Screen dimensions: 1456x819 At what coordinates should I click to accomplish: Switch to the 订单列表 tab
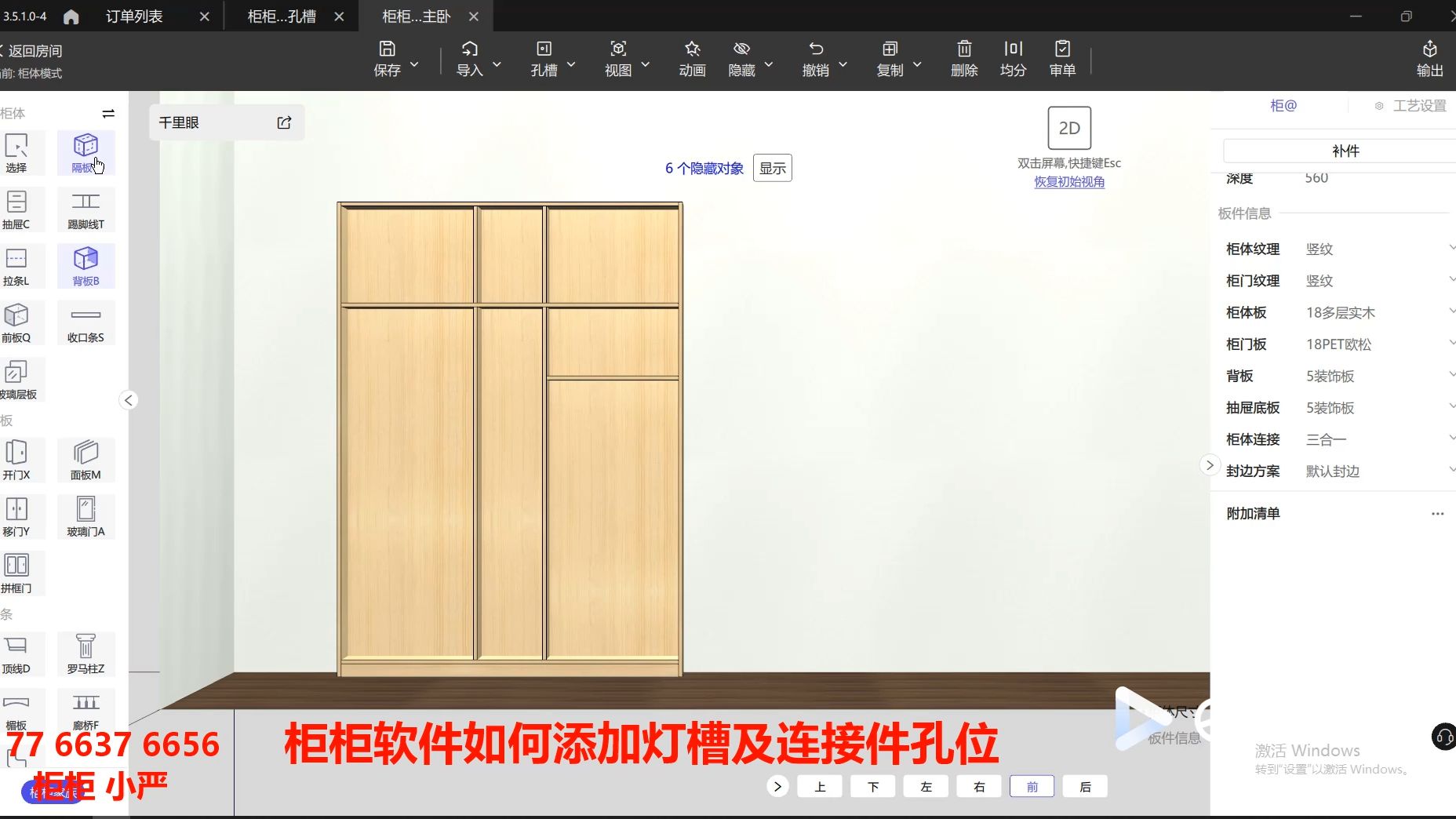coord(134,16)
